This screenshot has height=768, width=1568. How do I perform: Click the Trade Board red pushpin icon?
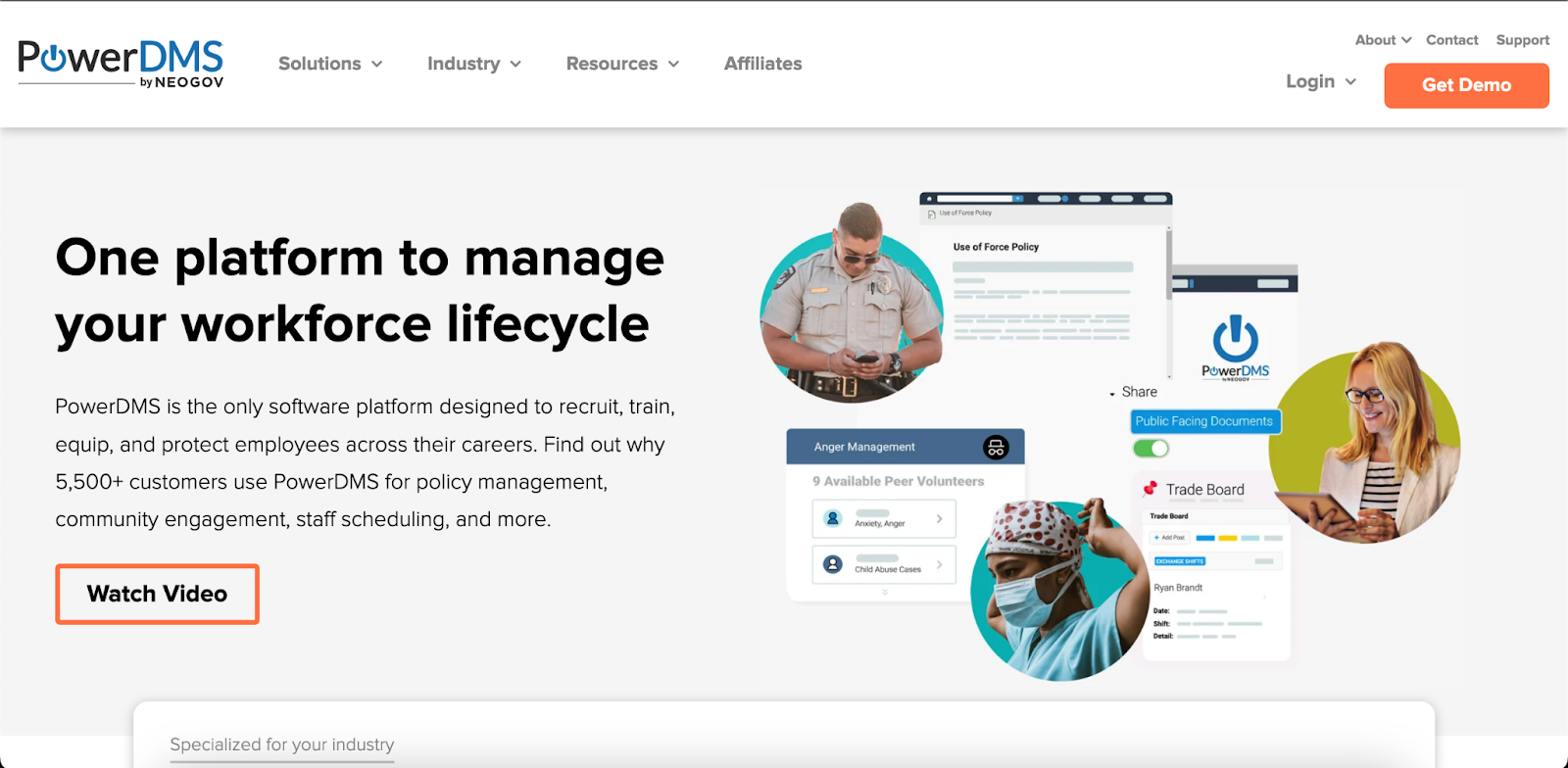click(1151, 488)
